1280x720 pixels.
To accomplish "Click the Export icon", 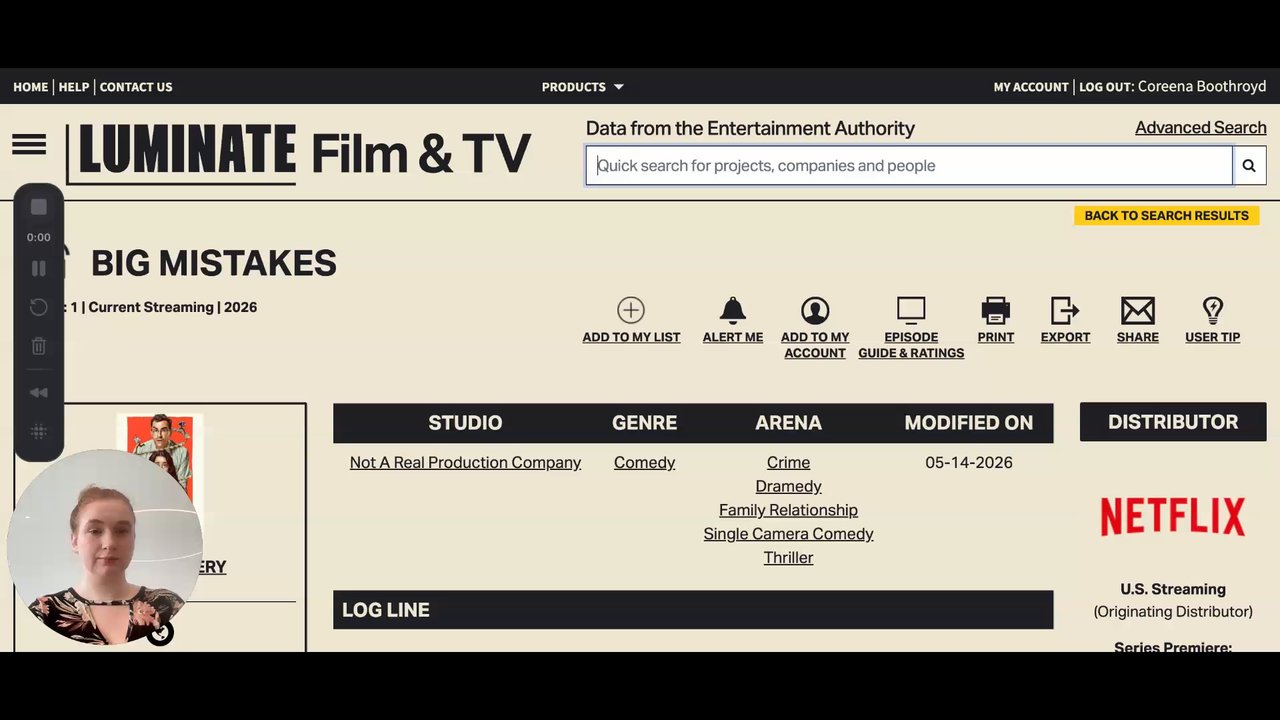I will [x=1065, y=310].
